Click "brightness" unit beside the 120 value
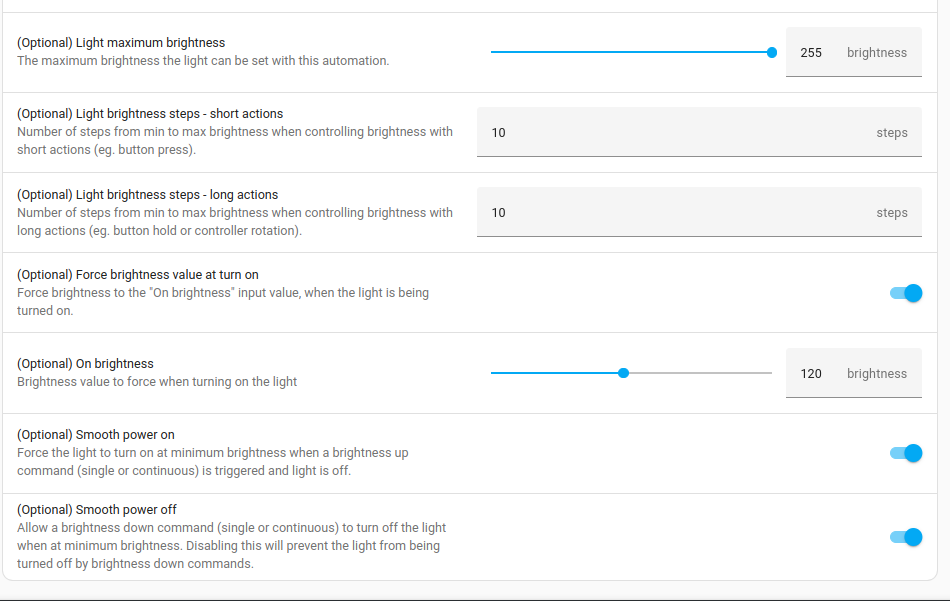The width and height of the screenshot is (950, 601). (x=877, y=374)
